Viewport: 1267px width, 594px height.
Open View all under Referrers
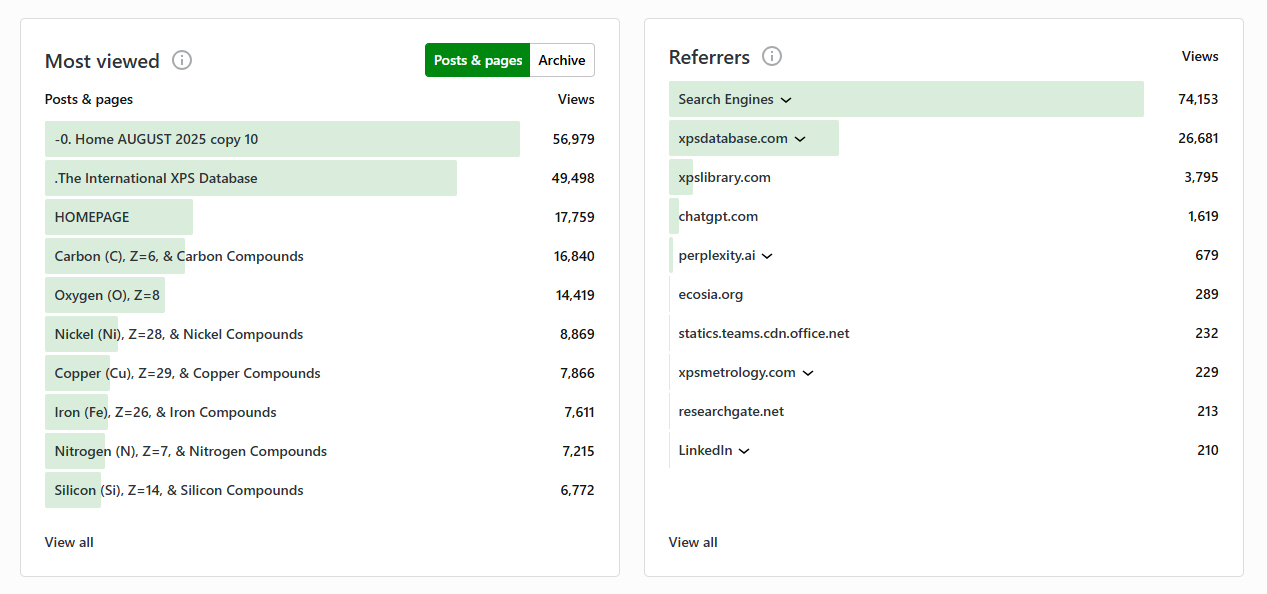pyautogui.click(x=693, y=542)
